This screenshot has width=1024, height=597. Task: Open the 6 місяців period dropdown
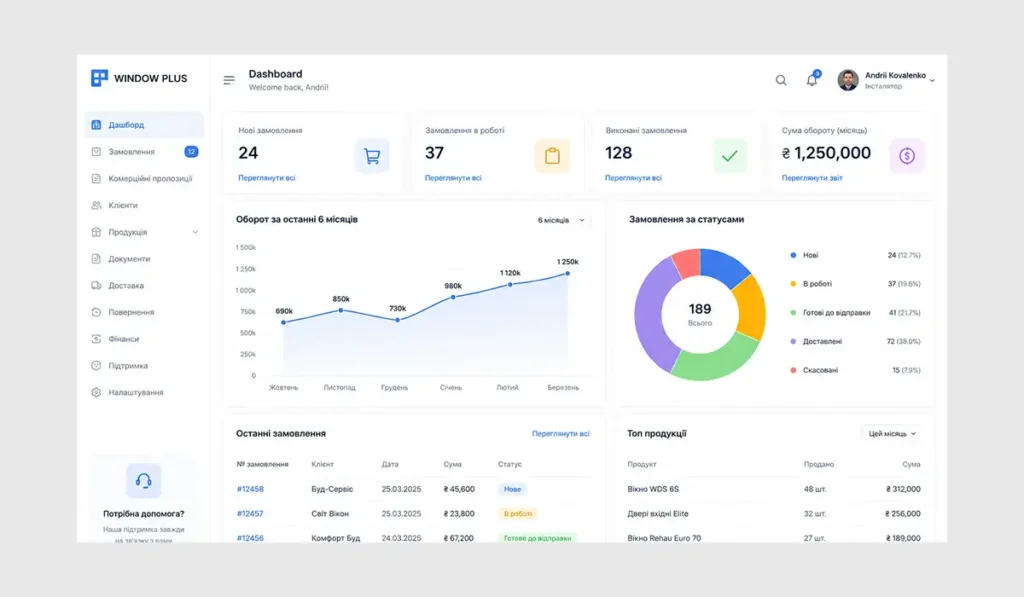(561, 220)
